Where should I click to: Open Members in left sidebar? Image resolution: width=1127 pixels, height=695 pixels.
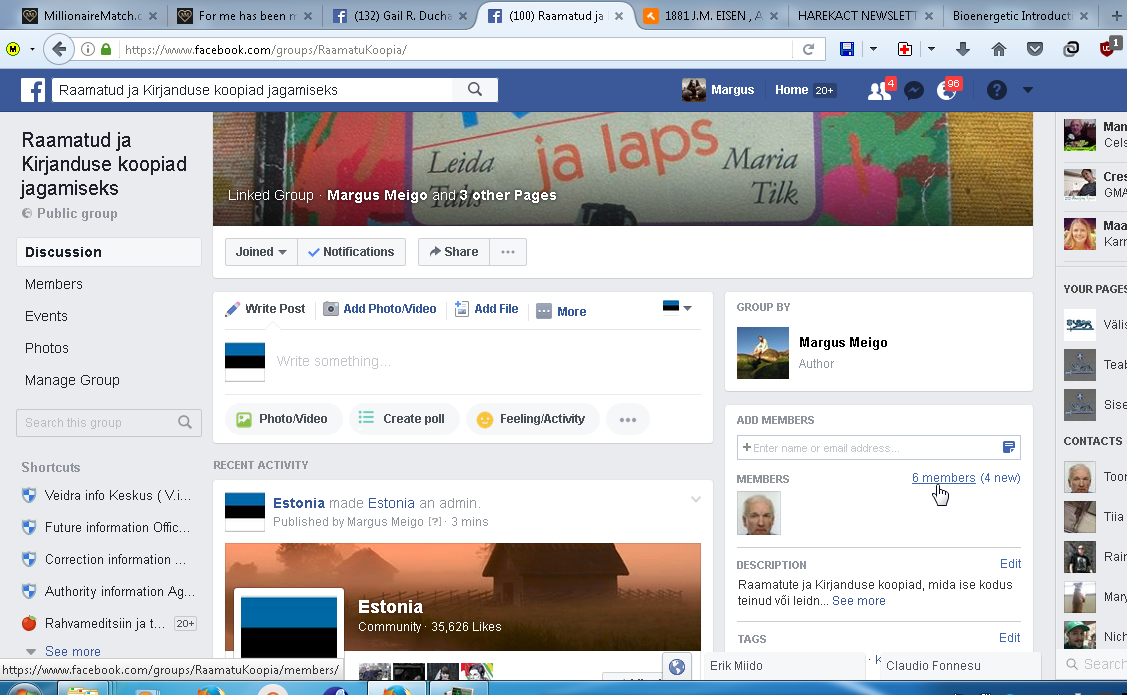tap(54, 285)
